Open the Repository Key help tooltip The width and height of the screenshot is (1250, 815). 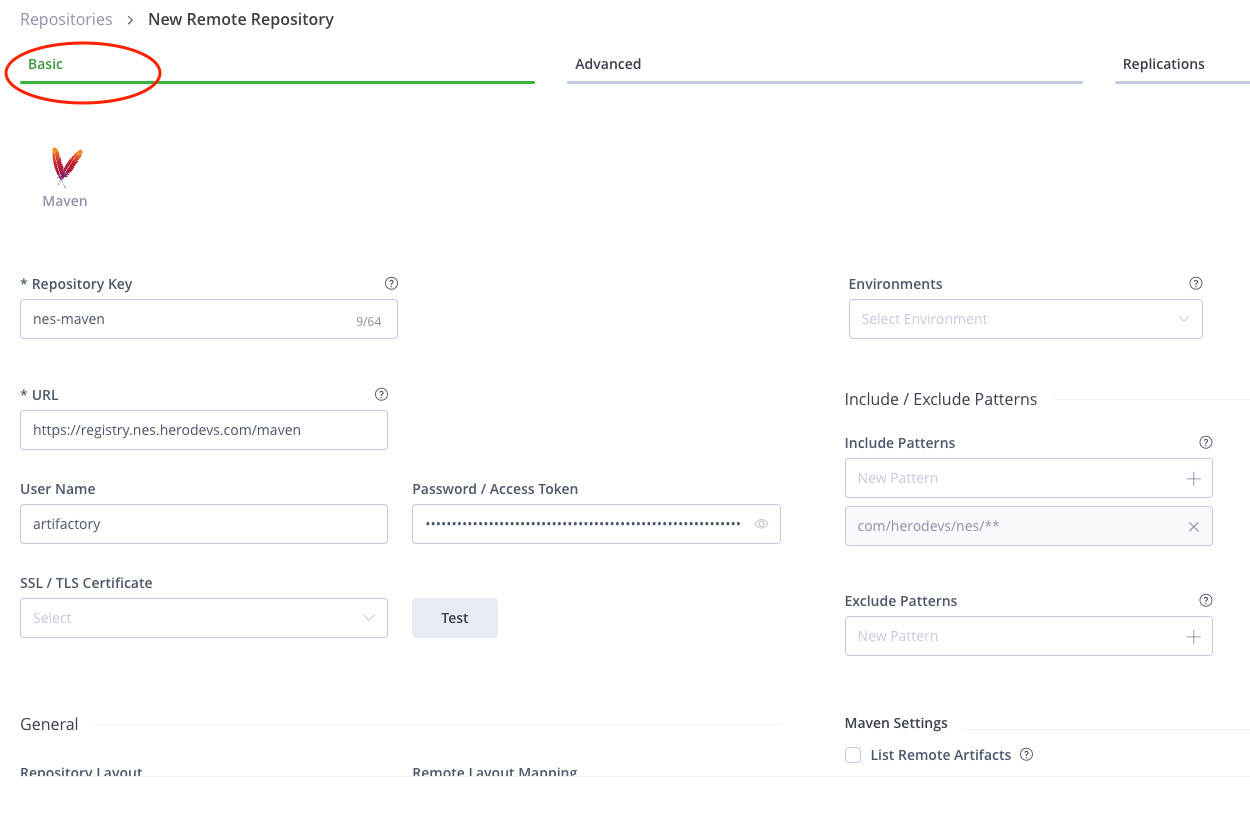391,283
